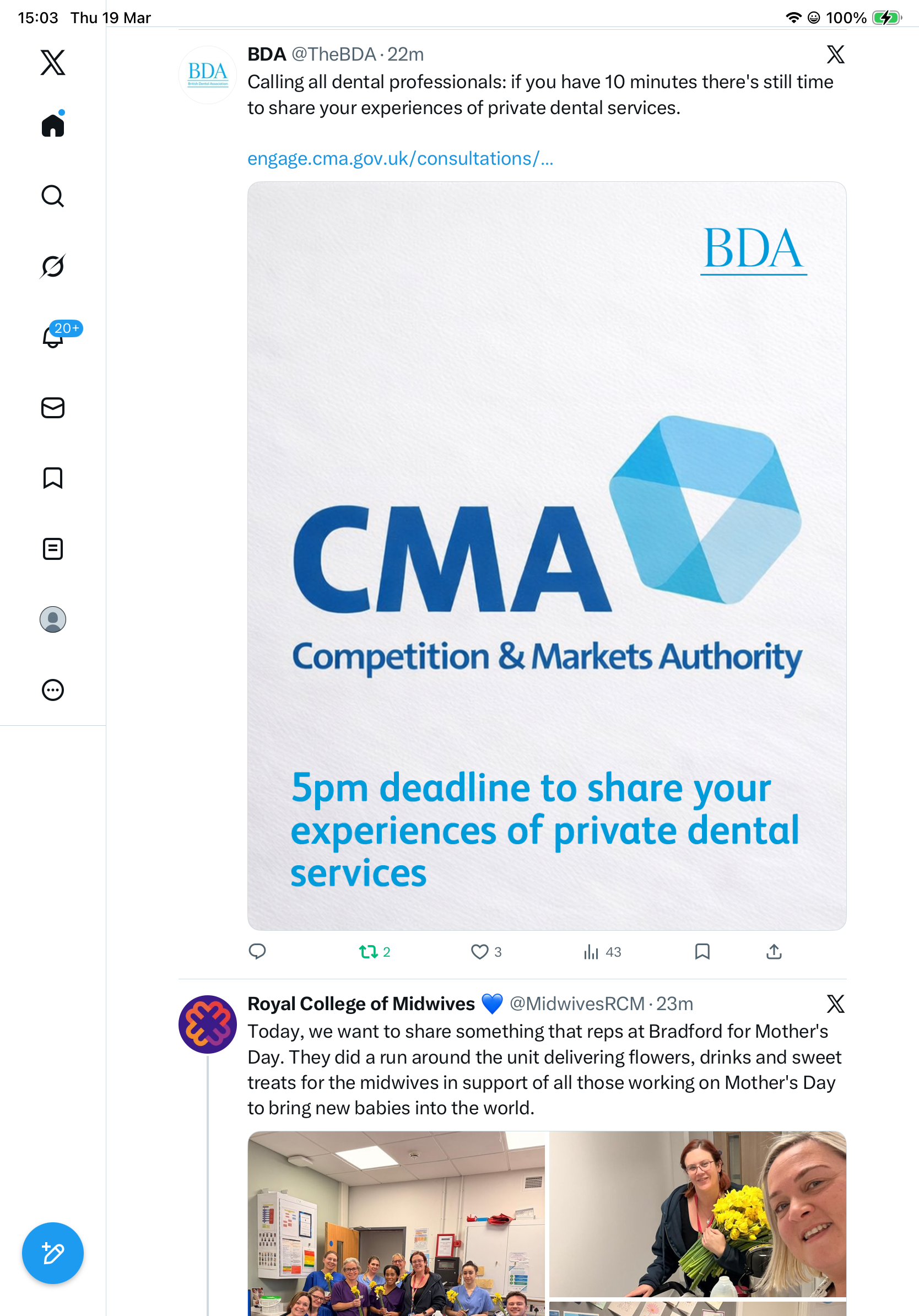Open the Search page
This screenshot has width=919, height=1316.
point(53,196)
